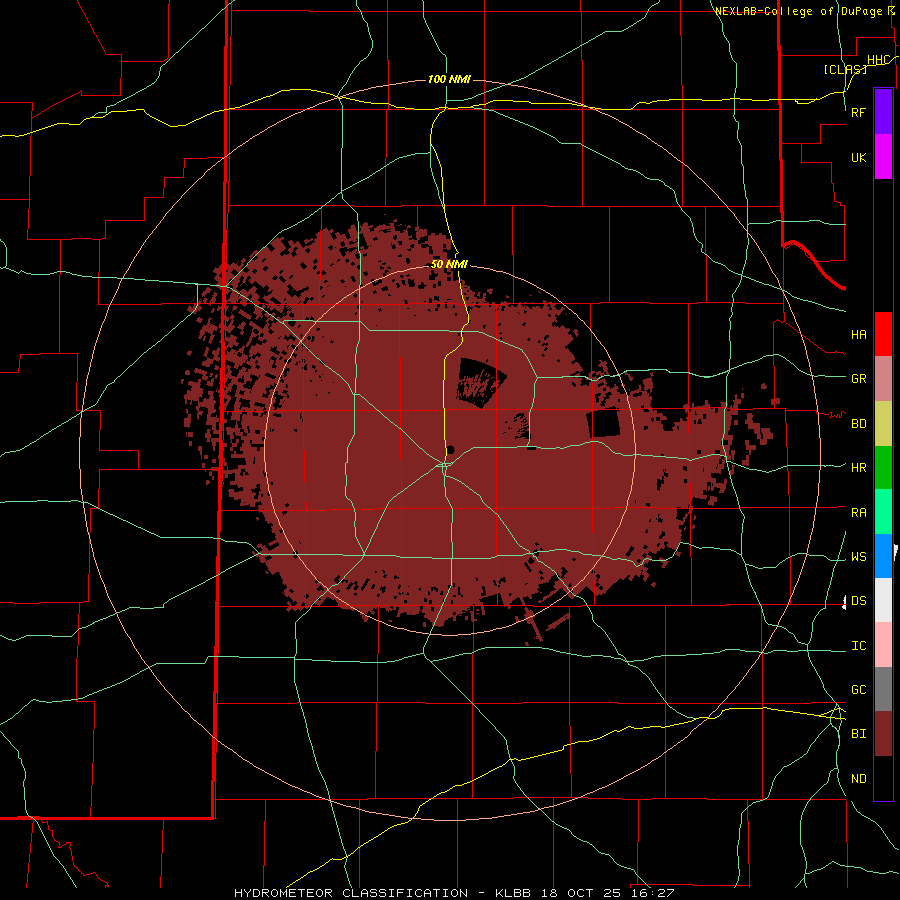
Task: Click the RA legend label
Action: [x=859, y=513]
